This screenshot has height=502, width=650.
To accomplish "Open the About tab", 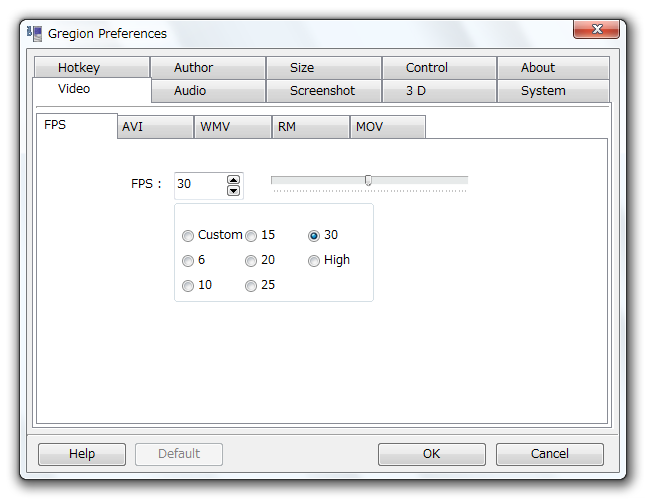I will click(x=553, y=68).
